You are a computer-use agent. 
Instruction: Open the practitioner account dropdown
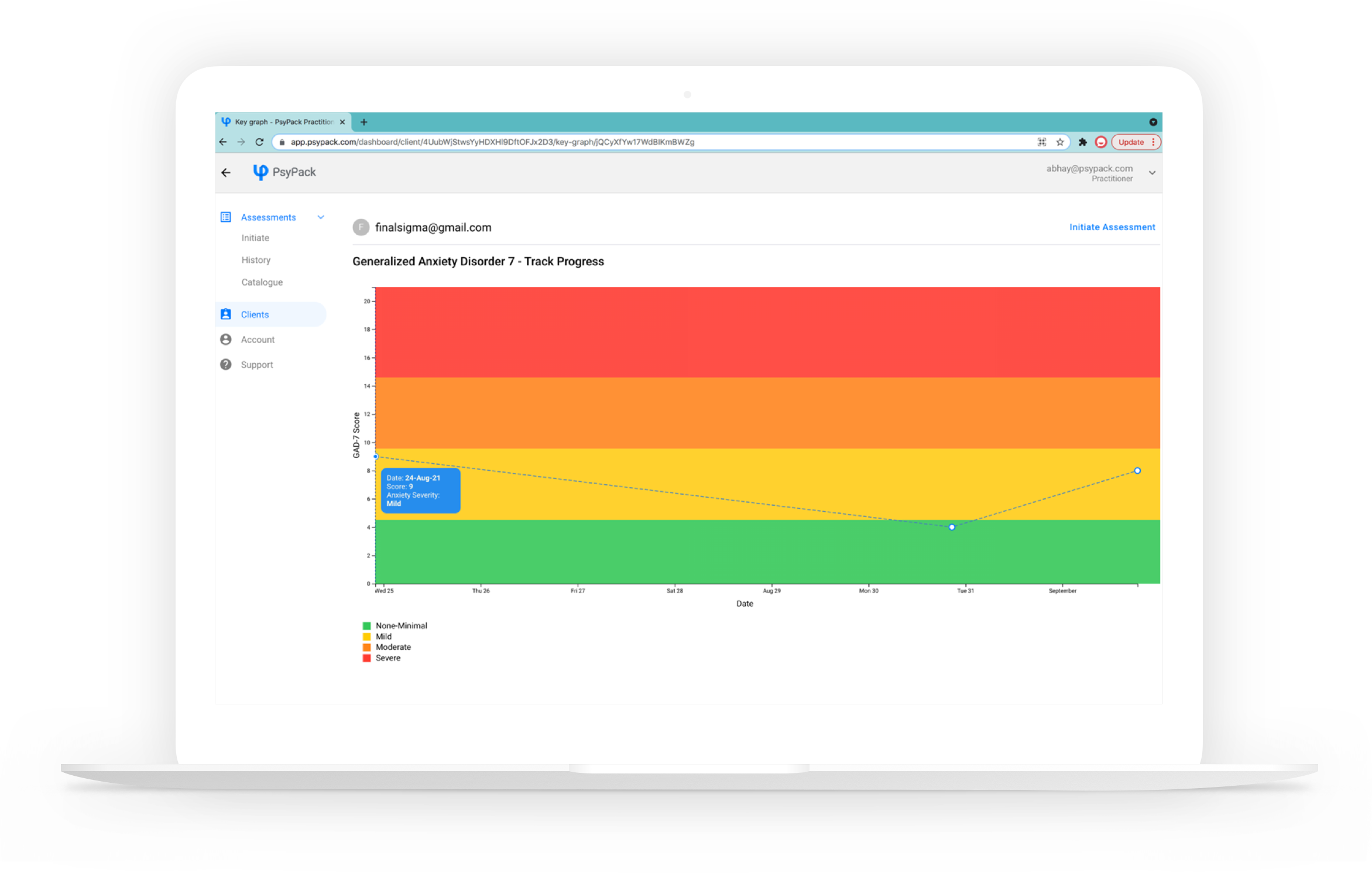pos(1151,173)
